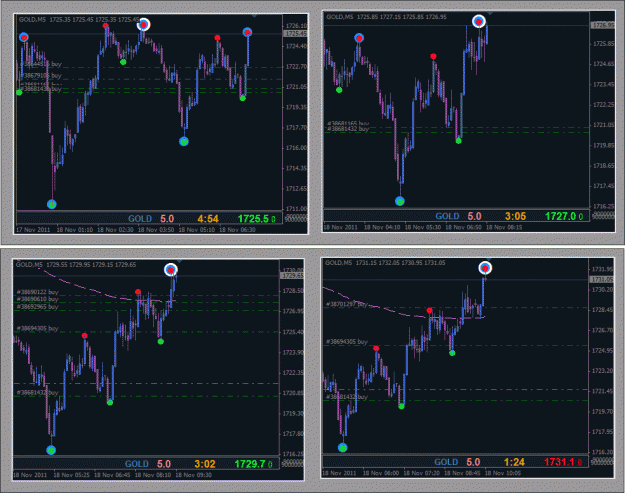Select the order label #38690122 buy

pos(37,292)
